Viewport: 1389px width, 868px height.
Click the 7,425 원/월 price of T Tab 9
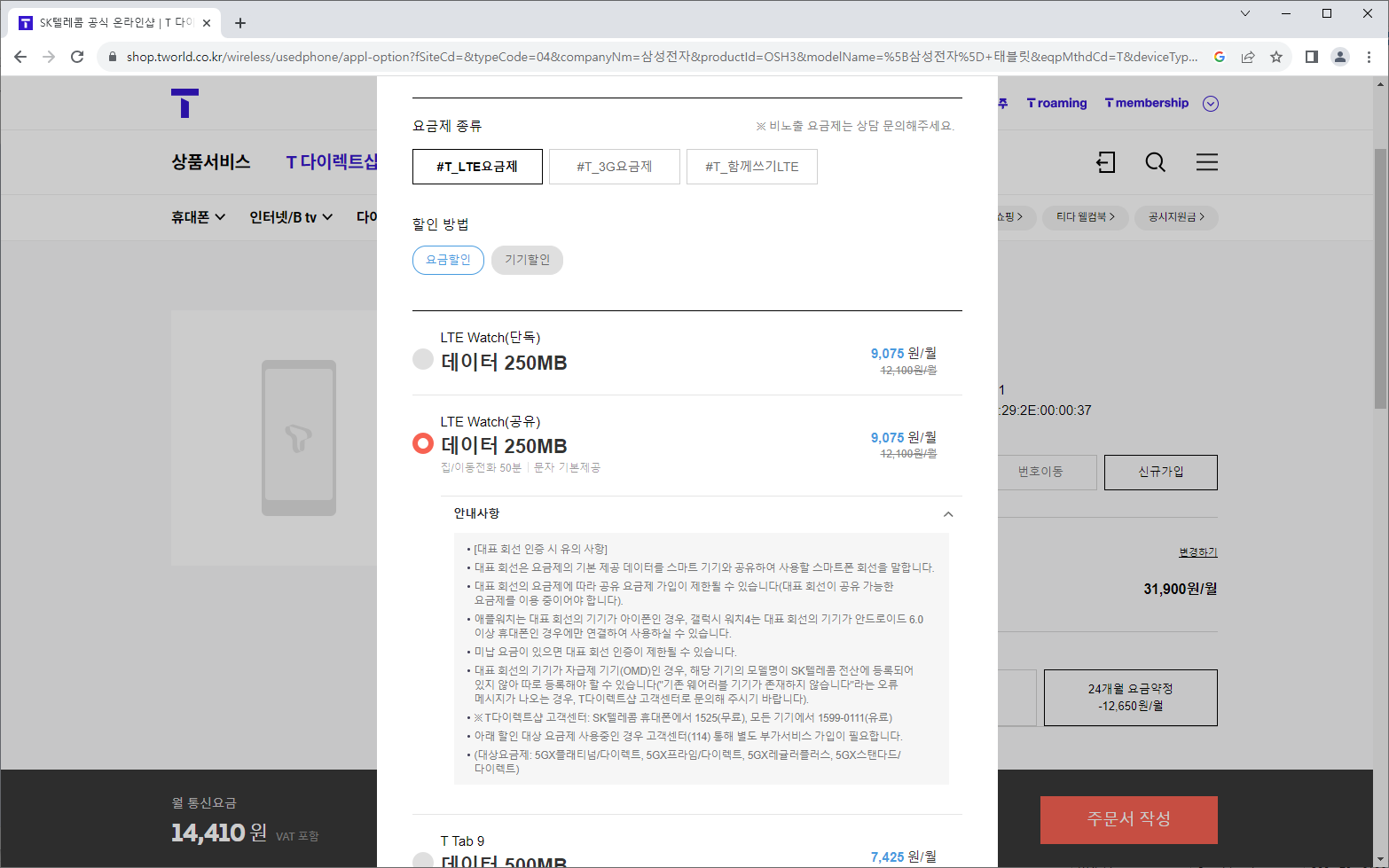(904, 856)
